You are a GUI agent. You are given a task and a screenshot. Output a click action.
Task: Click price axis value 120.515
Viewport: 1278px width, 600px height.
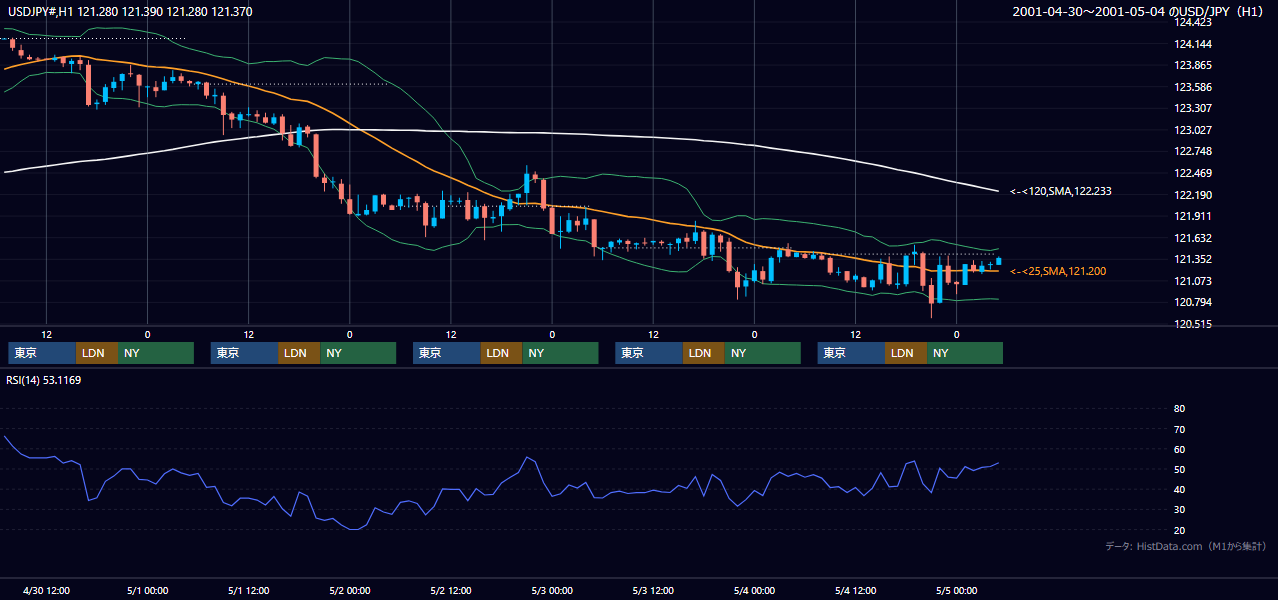1193,324
